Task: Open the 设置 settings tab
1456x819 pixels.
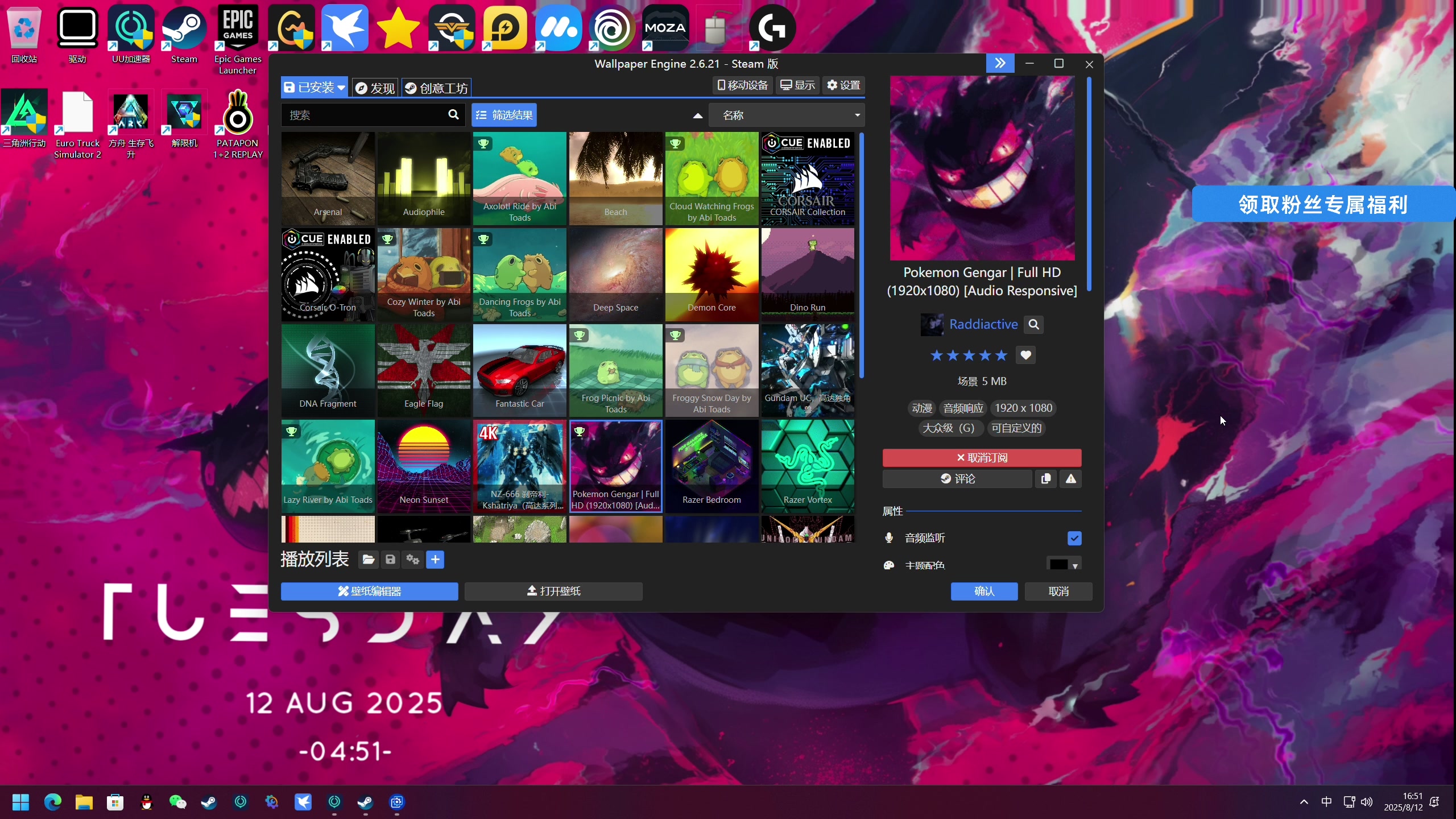Action: 843,85
